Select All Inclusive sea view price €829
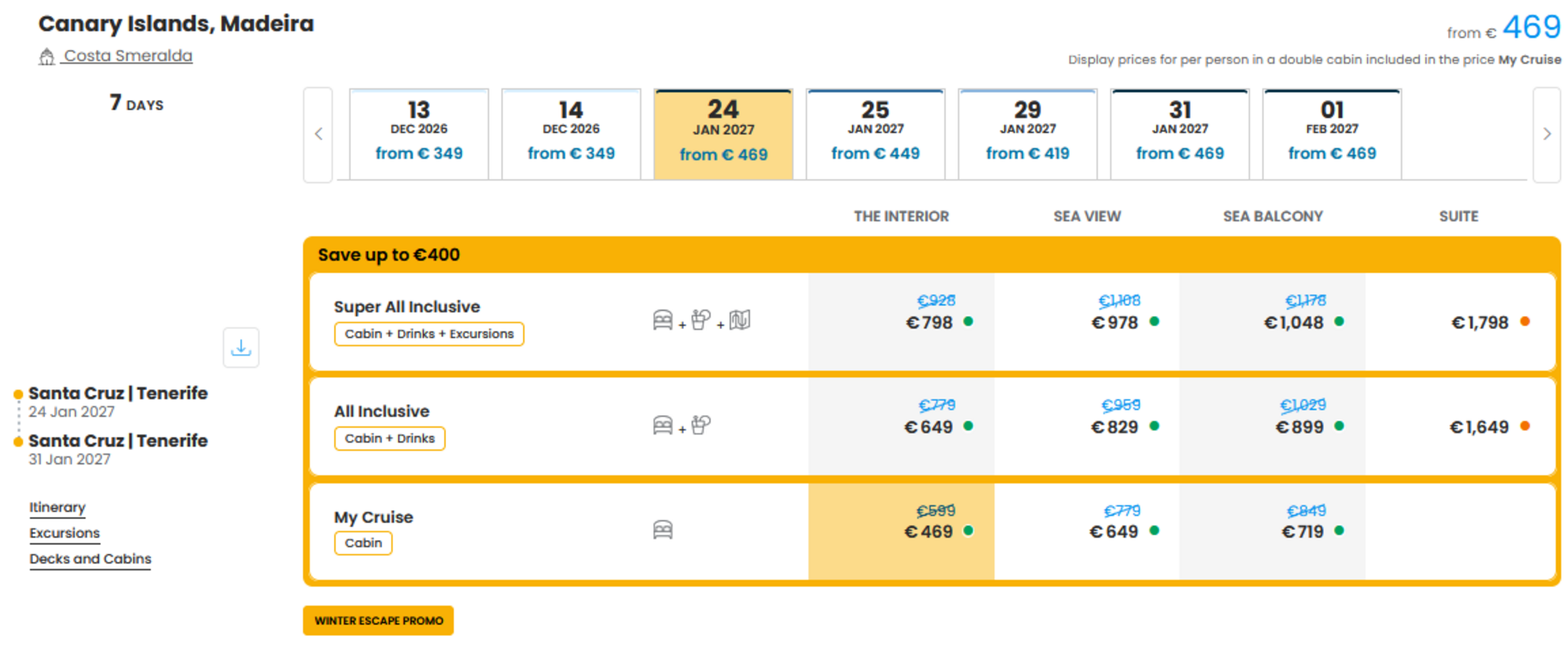 (1114, 427)
